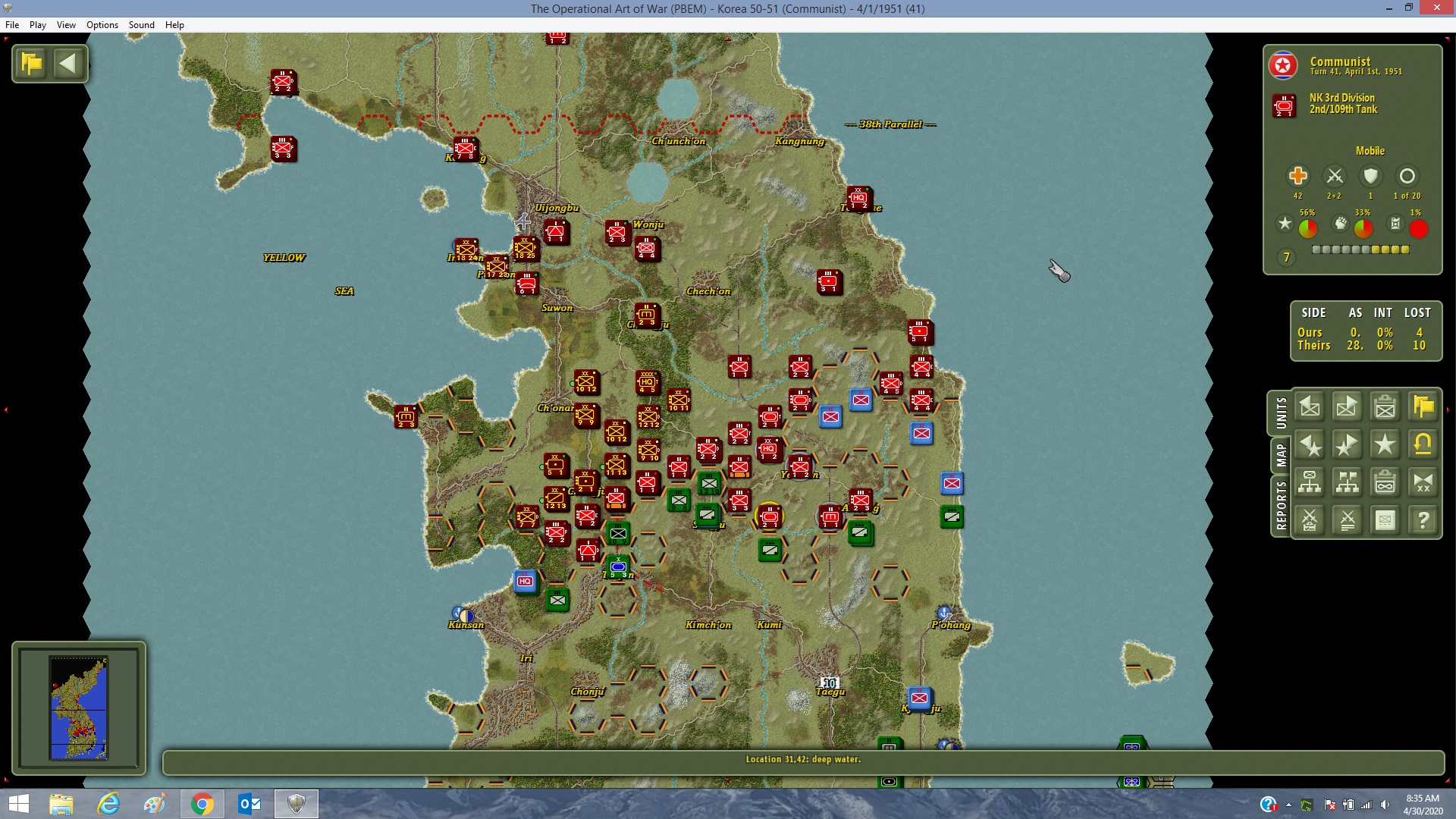Click the 'Mobile' status text

[x=1370, y=151]
